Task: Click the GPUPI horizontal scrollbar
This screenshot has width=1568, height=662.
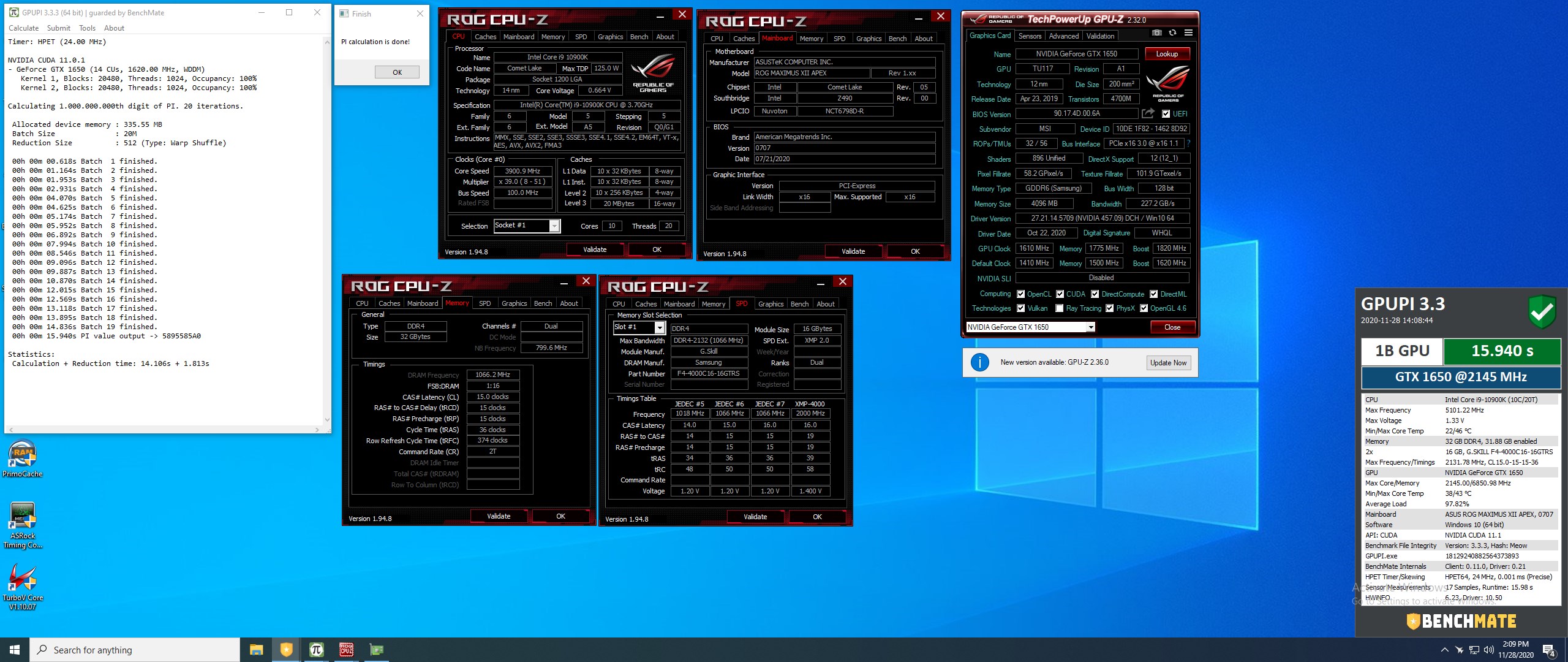Action: [x=164, y=430]
